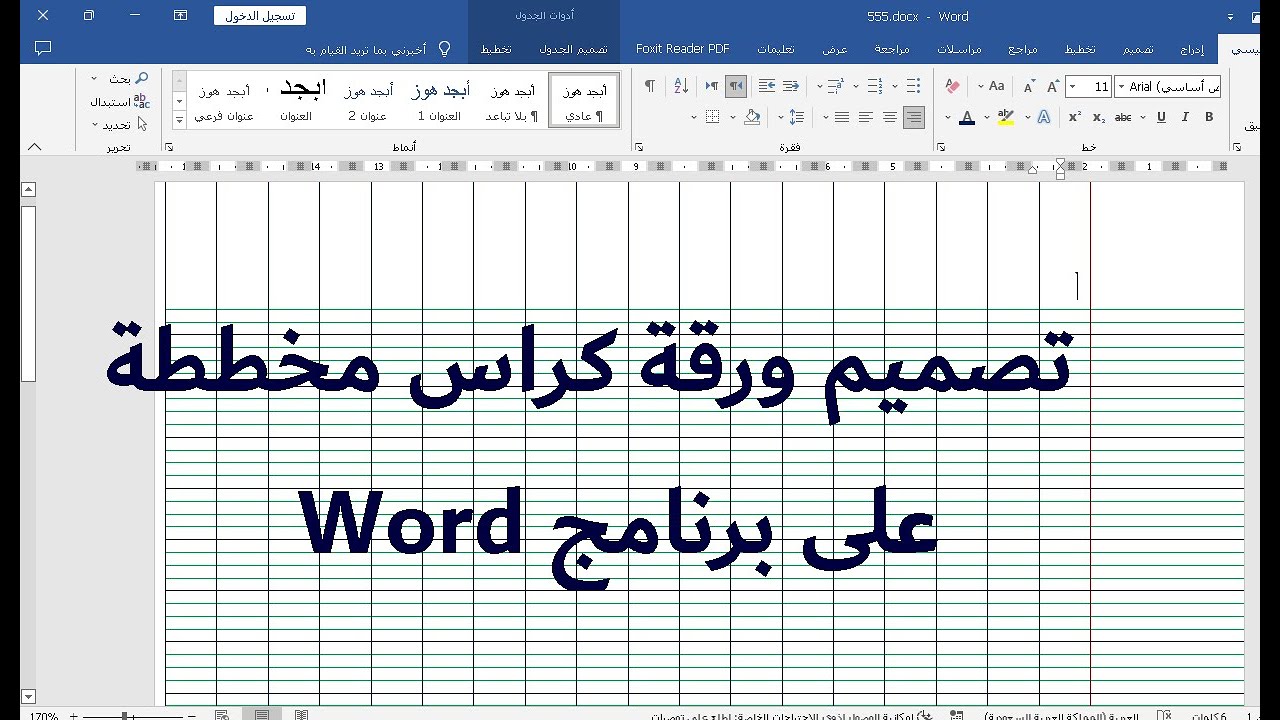Open the styles pane dialog launcher

(169, 147)
